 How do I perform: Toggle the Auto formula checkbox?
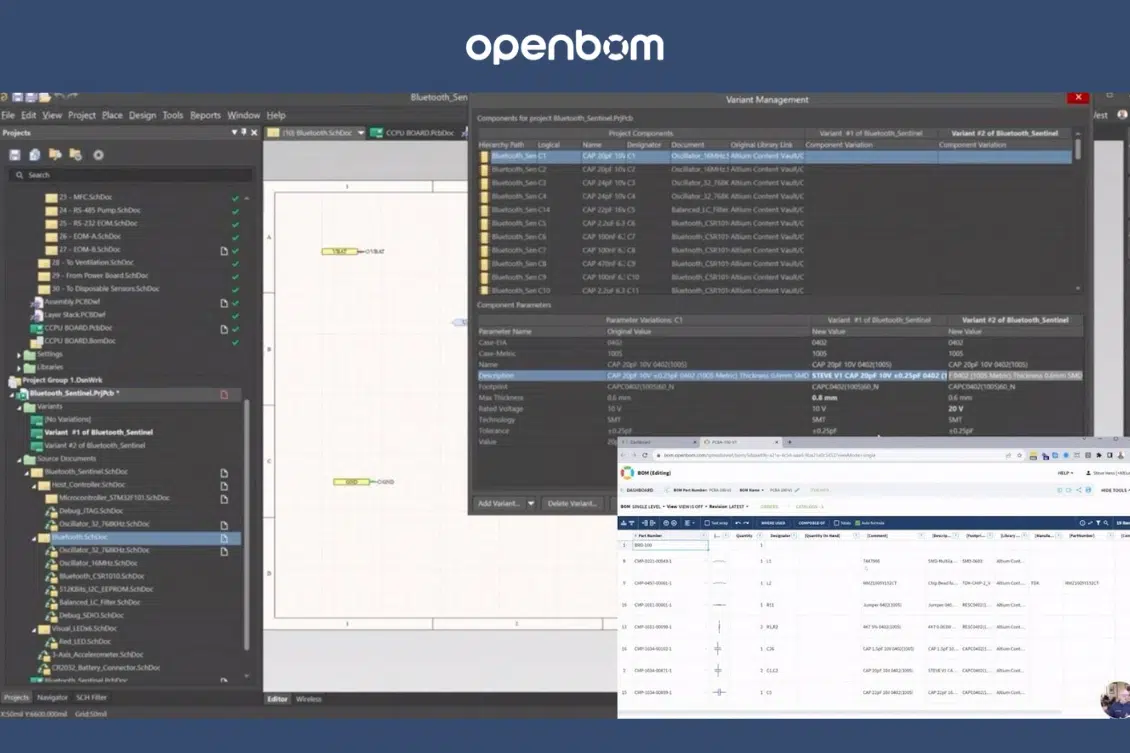click(x=858, y=523)
